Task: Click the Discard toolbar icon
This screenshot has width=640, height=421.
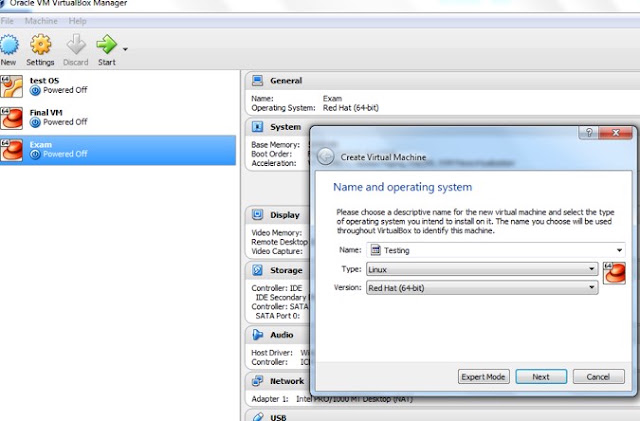Action: [76, 44]
